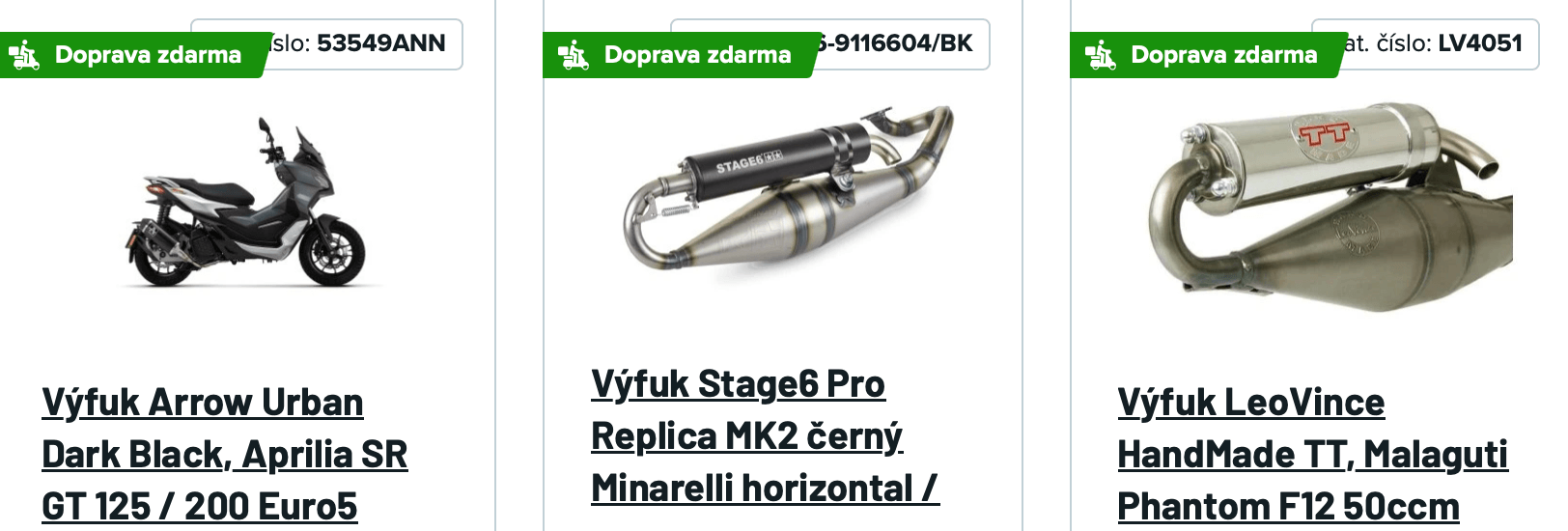
Task: Click delivery scooter icon on LeoVince product badge
Action: click(x=1101, y=55)
